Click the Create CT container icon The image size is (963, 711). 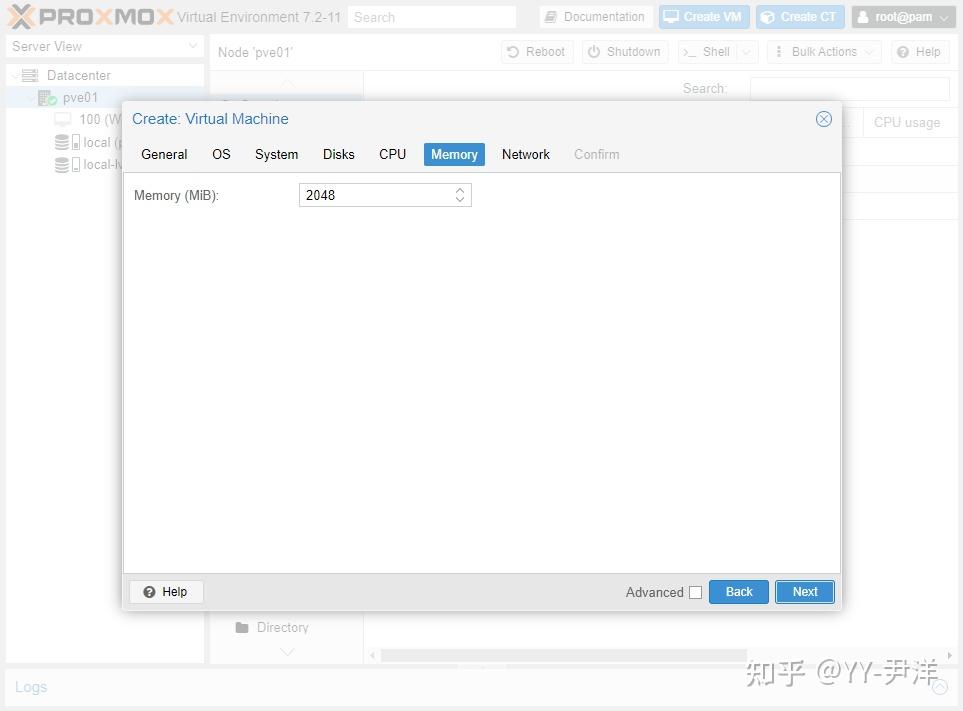767,16
